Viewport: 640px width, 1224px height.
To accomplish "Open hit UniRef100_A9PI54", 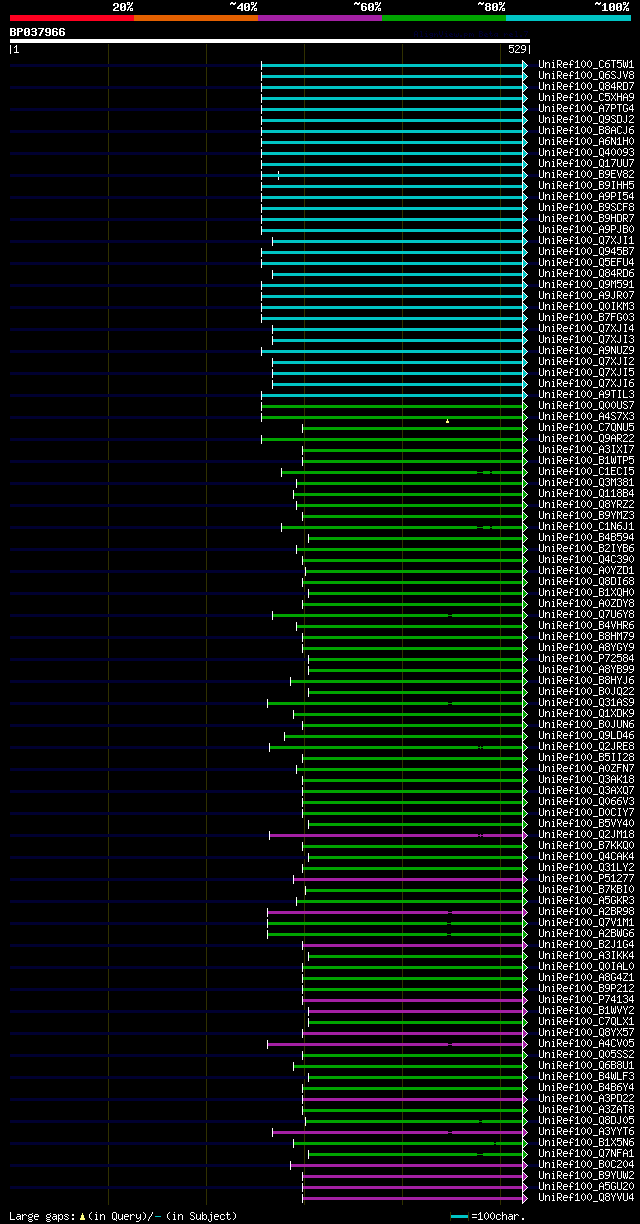I will tap(586, 196).
